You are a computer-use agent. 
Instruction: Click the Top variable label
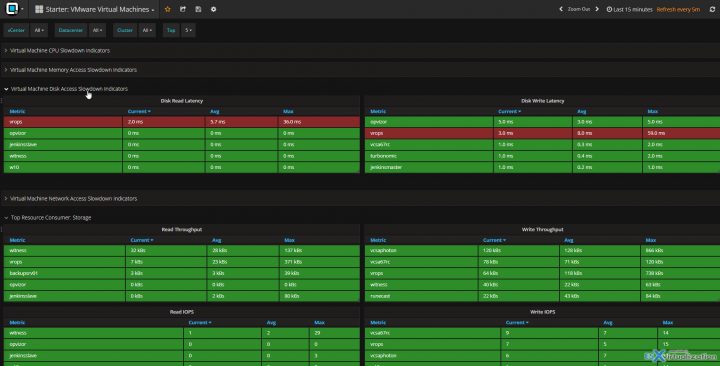(171, 30)
